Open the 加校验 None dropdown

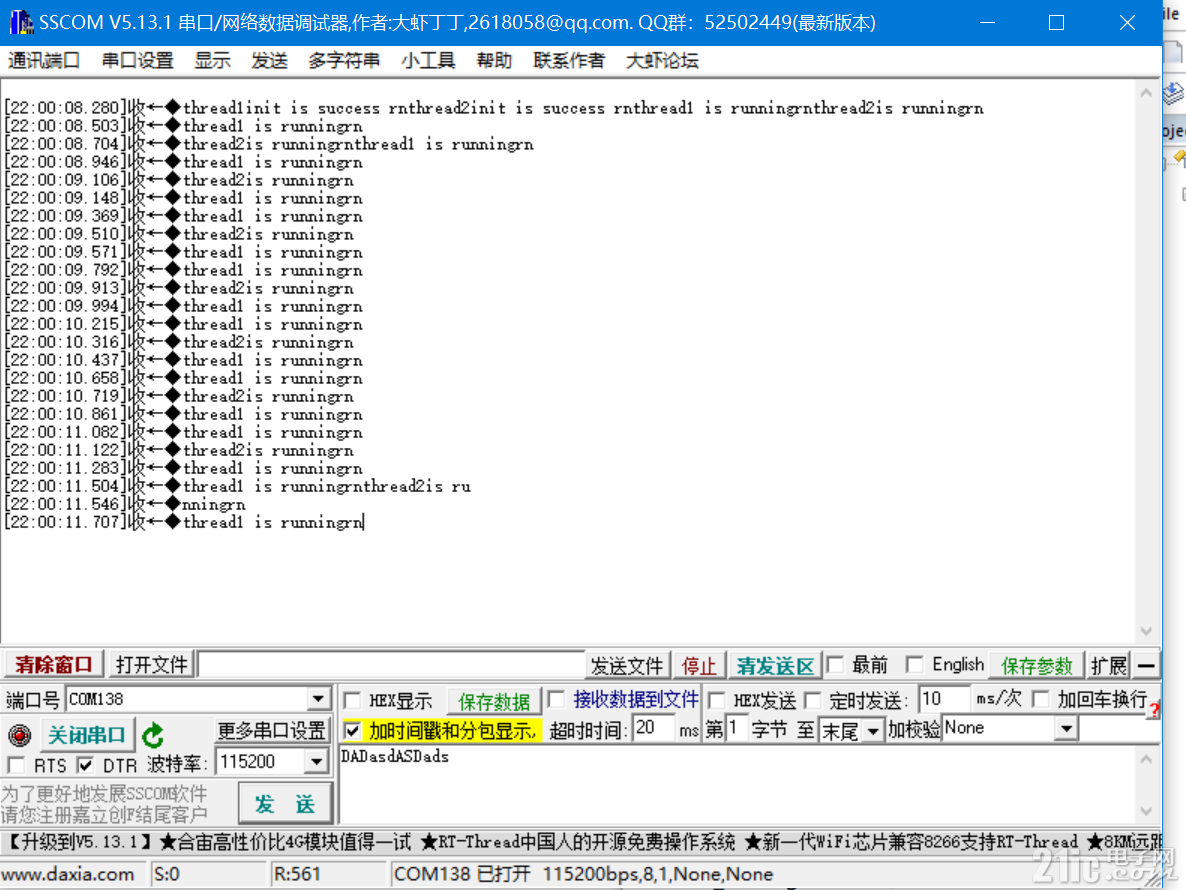tap(1066, 729)
